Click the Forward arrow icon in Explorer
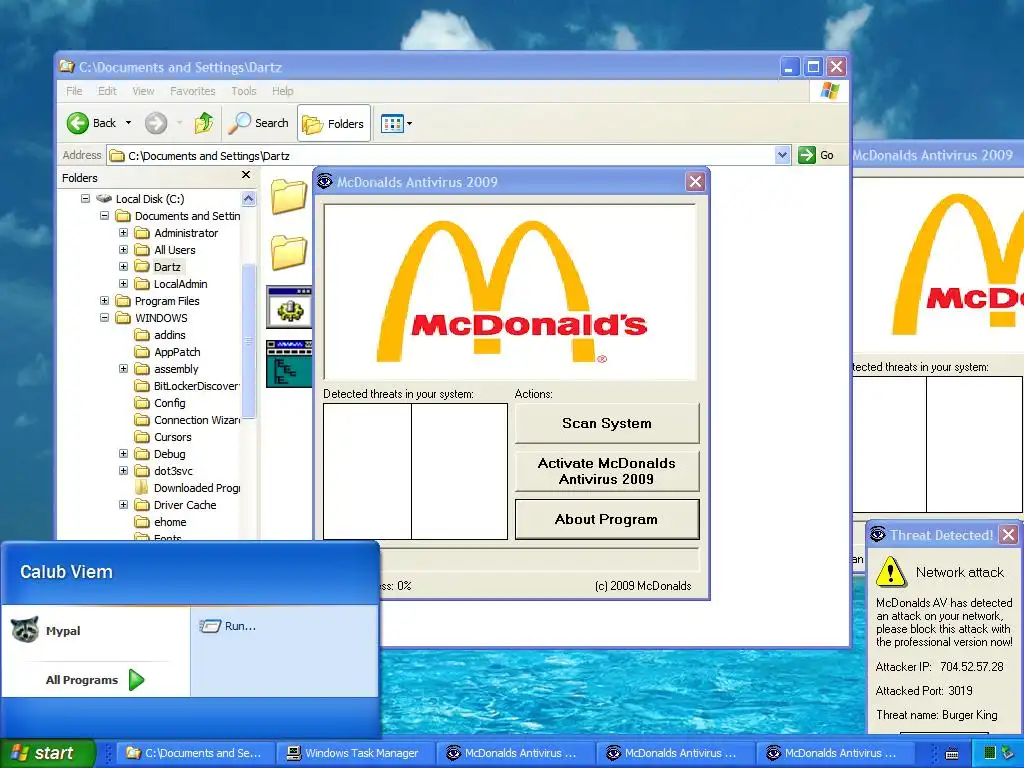 pyautogui.click(x=156, y=123)
